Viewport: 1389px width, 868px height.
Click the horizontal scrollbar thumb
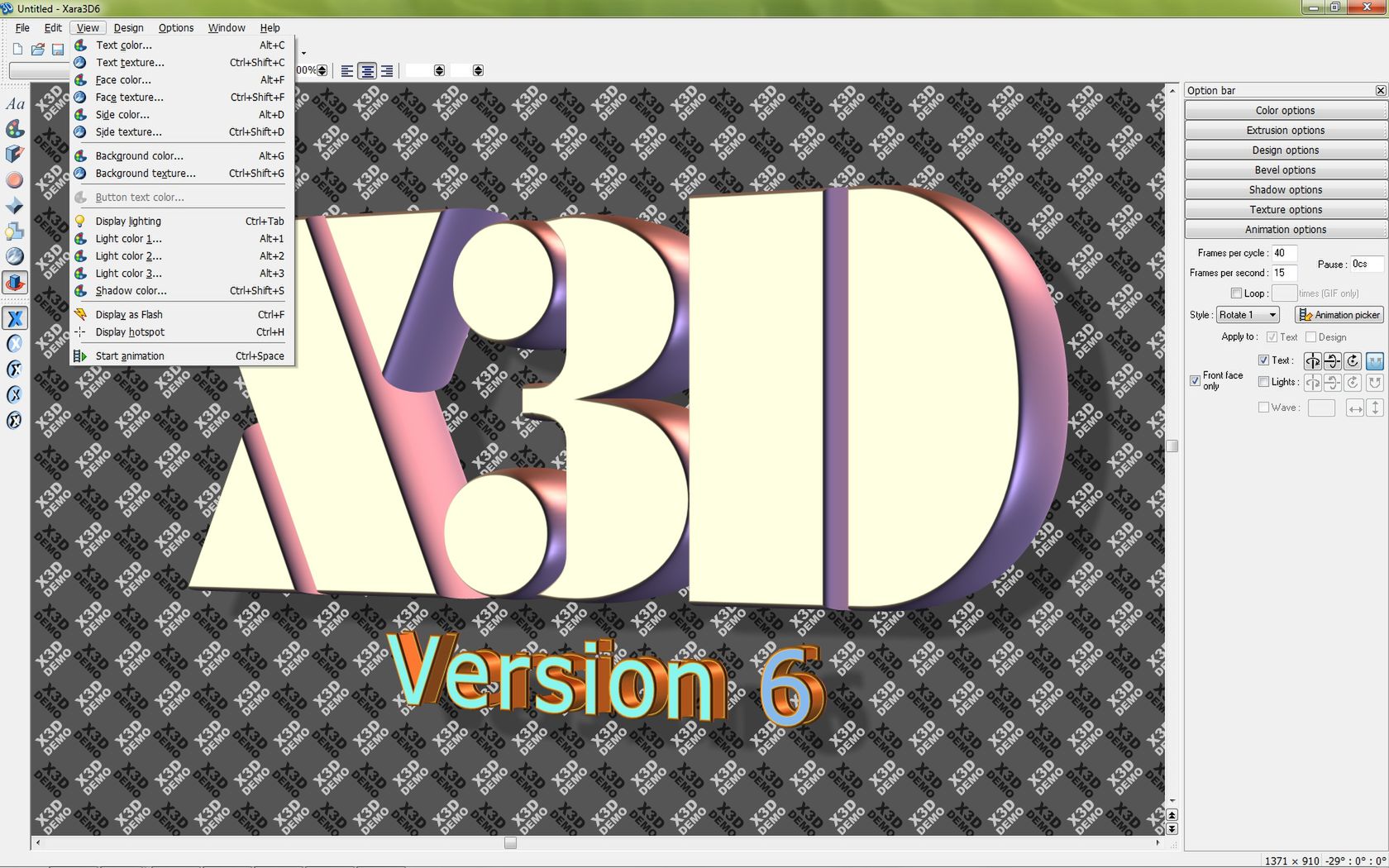510,843
